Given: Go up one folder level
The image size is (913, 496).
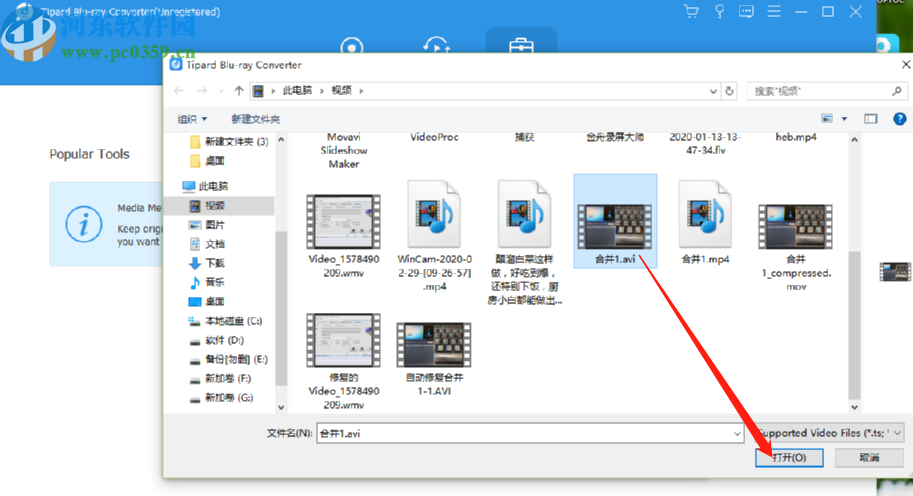Looking at the screenshot, I should (239, 91).
